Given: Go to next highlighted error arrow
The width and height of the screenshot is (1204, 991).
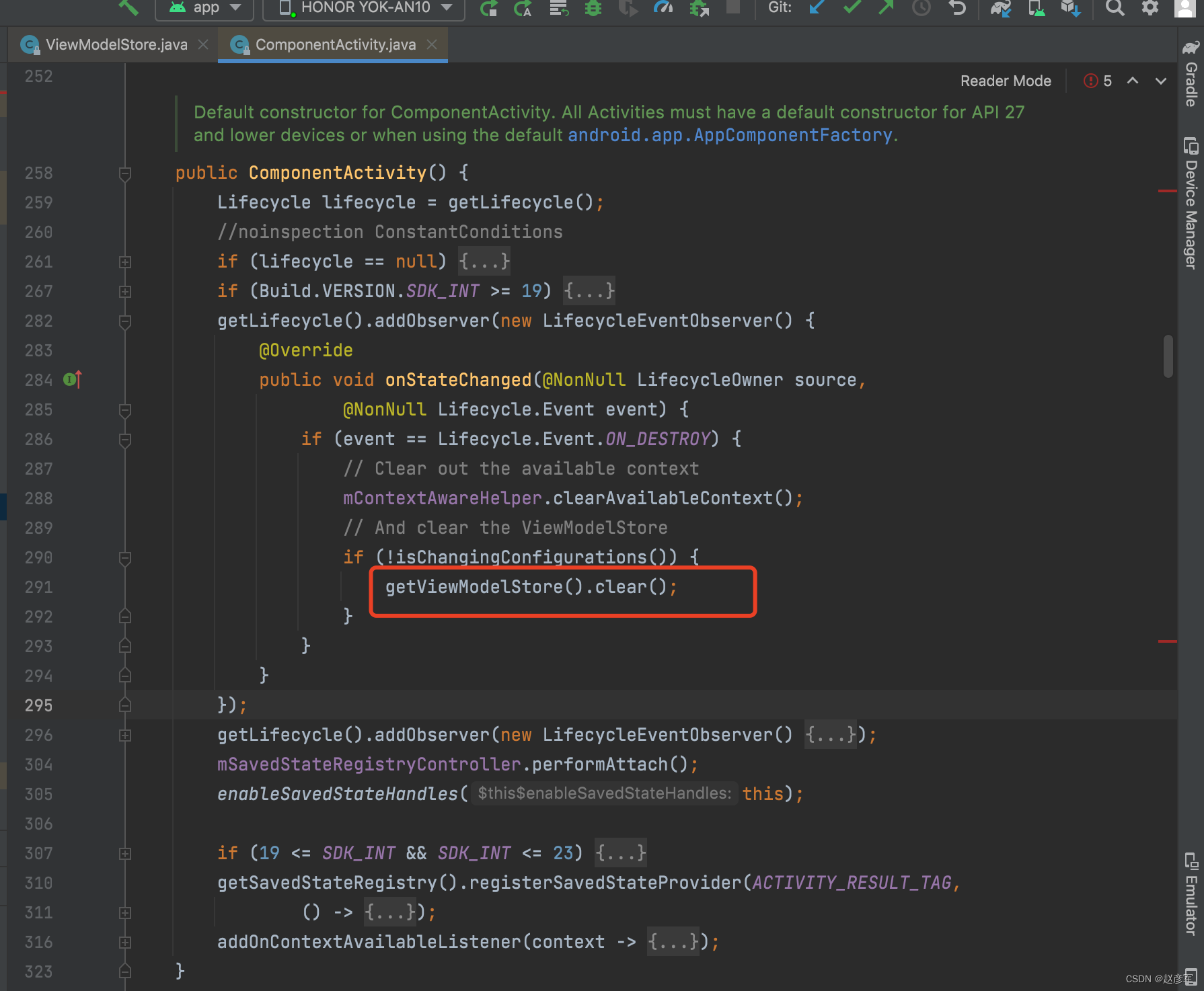Looking at the screenshot, I should pyautogui.click(x=1161, y=81).
